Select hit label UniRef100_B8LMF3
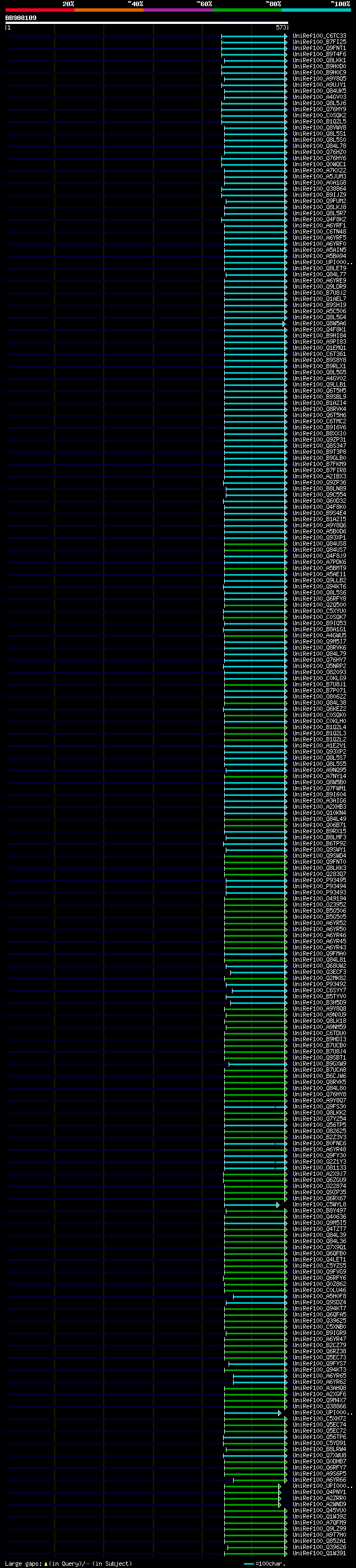 tap(319, 837)
